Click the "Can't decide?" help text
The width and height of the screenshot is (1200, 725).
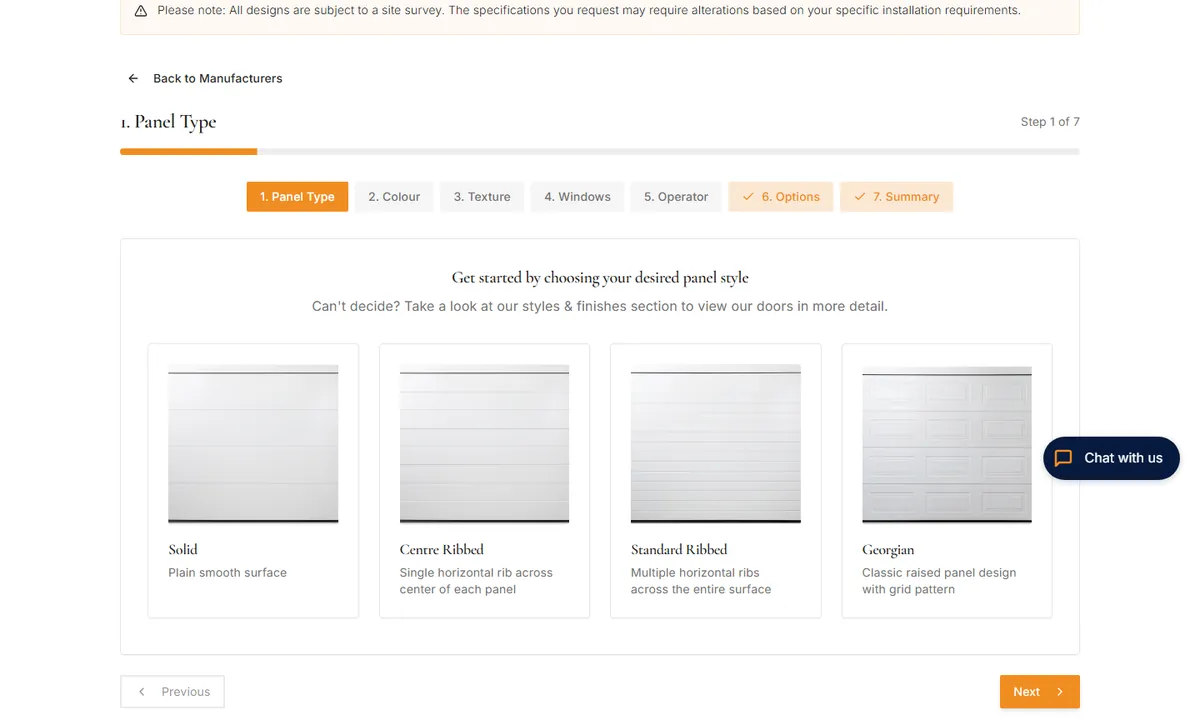click(x=600, y=306)
